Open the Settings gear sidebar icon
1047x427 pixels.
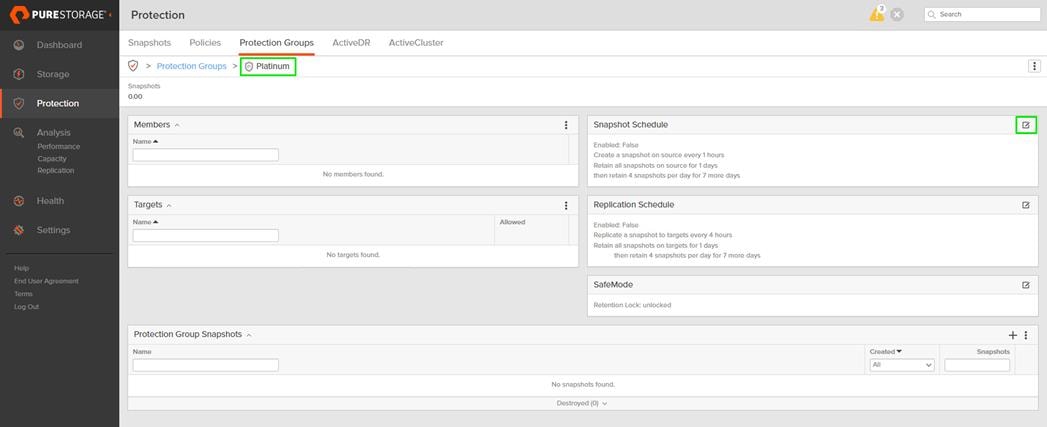point(19,230)
